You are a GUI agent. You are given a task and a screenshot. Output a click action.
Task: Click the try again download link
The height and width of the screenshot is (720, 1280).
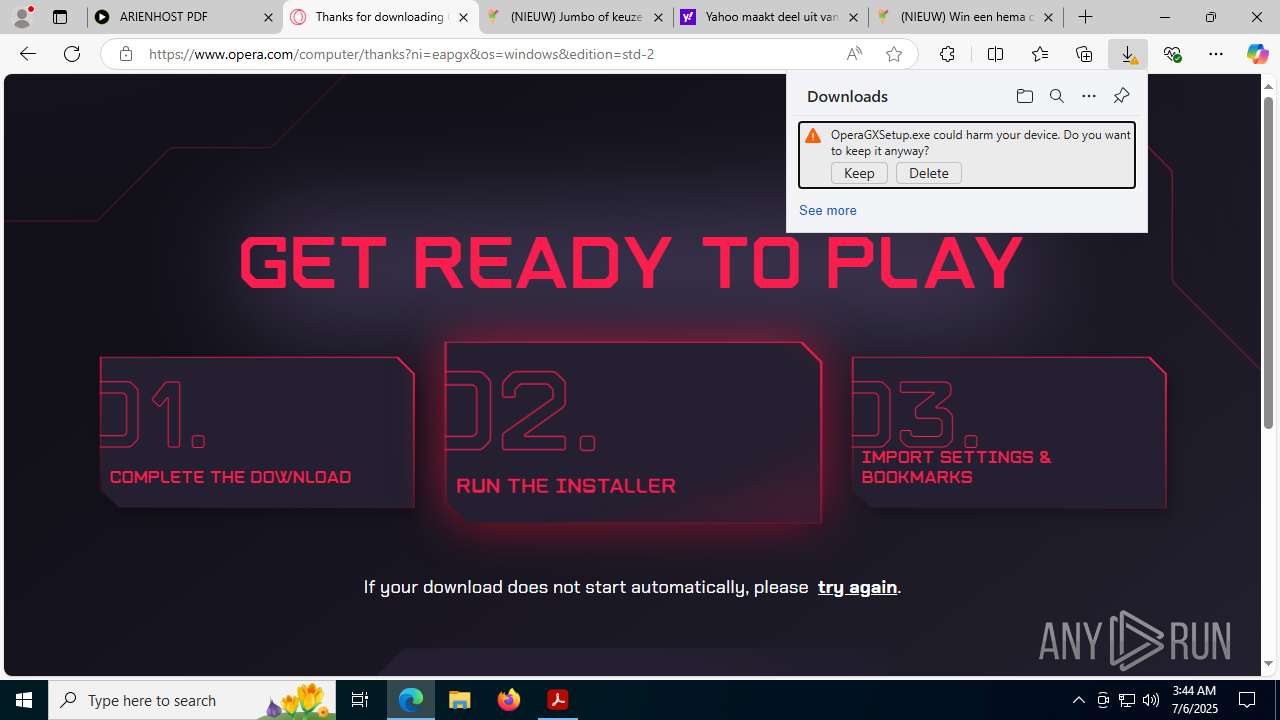click(x=857, y=587)
